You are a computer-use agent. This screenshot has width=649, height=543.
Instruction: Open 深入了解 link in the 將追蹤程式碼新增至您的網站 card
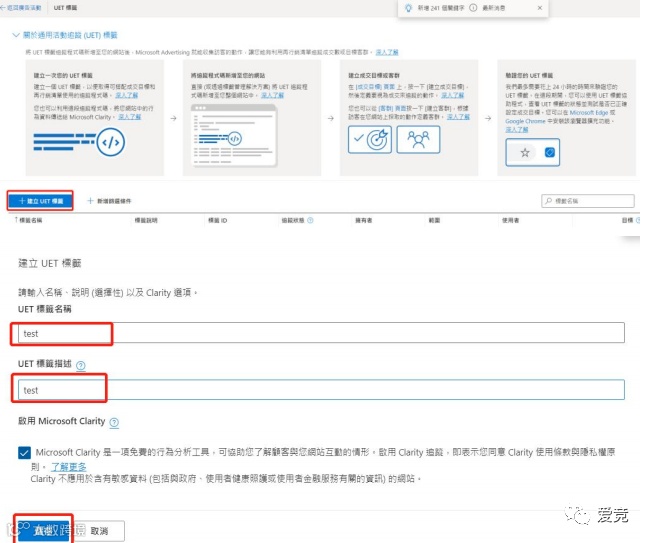272,95
